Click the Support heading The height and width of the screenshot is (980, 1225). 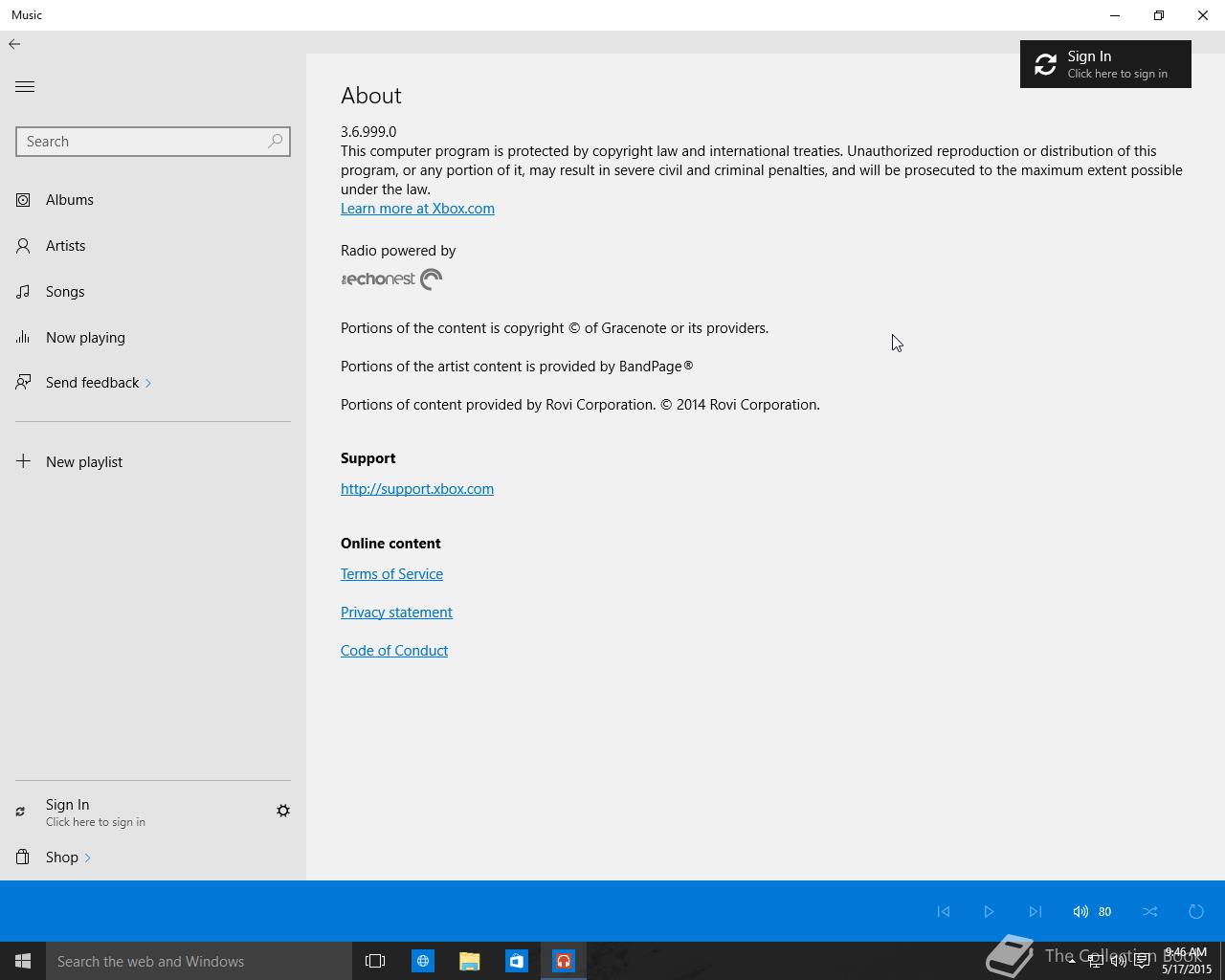[367, 458]
